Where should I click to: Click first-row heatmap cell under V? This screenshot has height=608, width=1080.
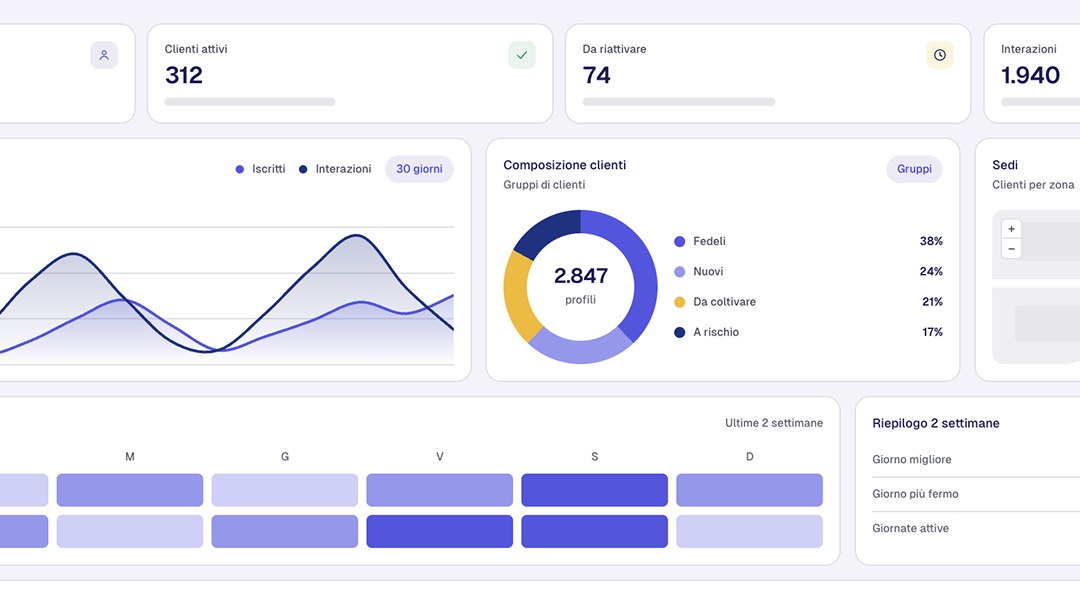coord(439,490)
